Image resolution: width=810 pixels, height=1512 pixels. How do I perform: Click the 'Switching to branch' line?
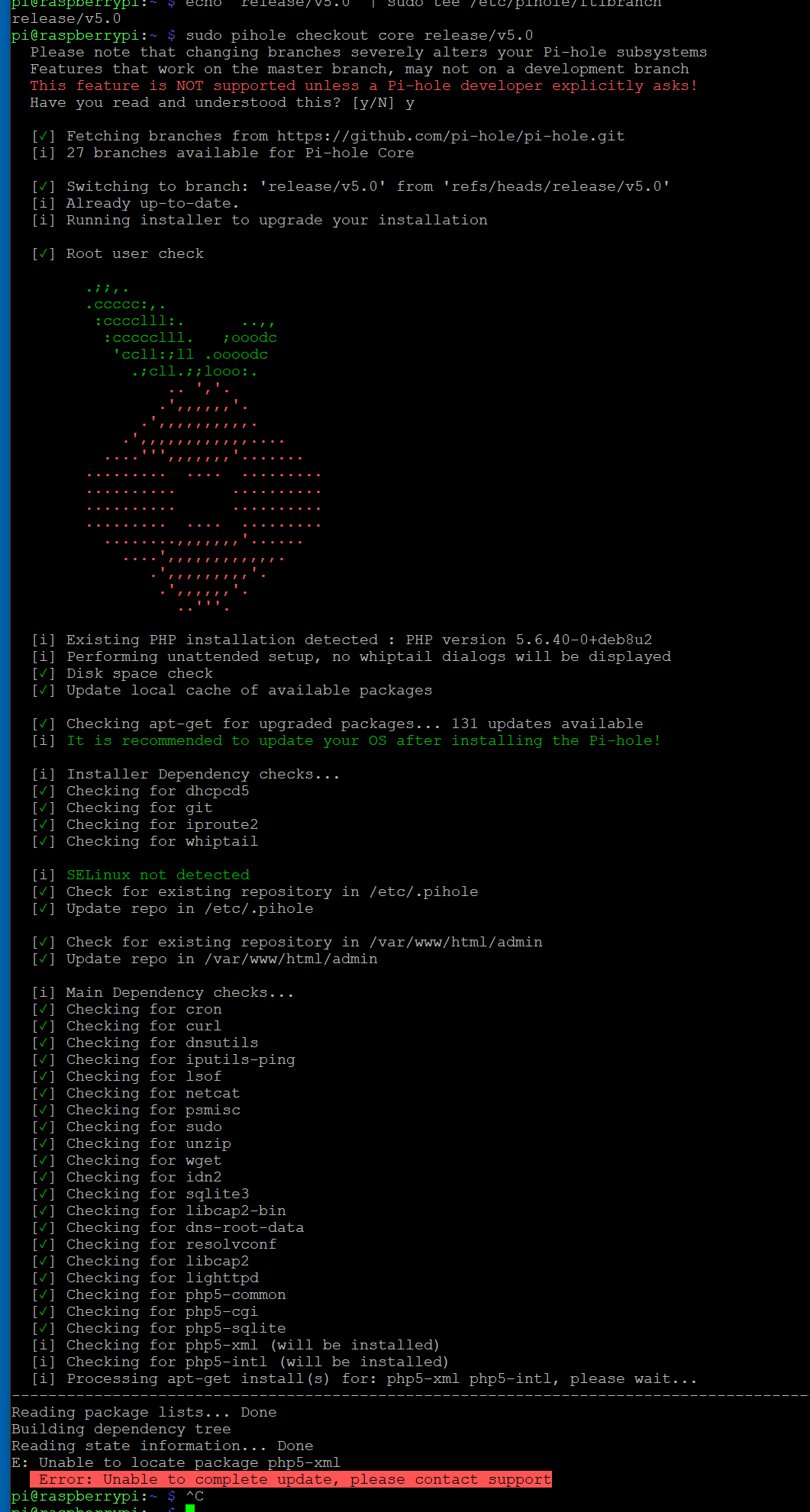pyautogui.click(x=350, y=186)
